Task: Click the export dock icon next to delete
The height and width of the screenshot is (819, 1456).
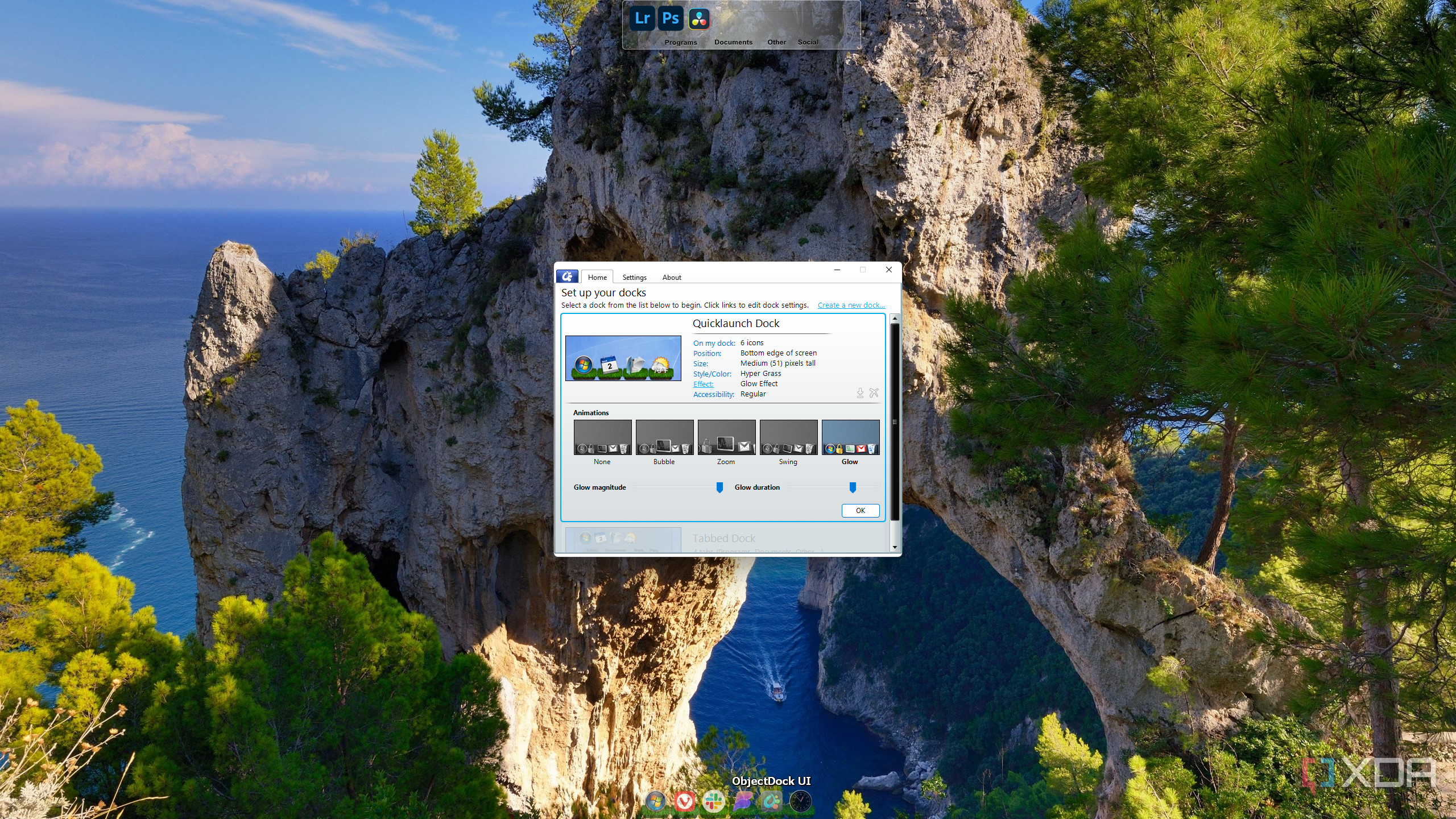Action: tap(860, 393)
